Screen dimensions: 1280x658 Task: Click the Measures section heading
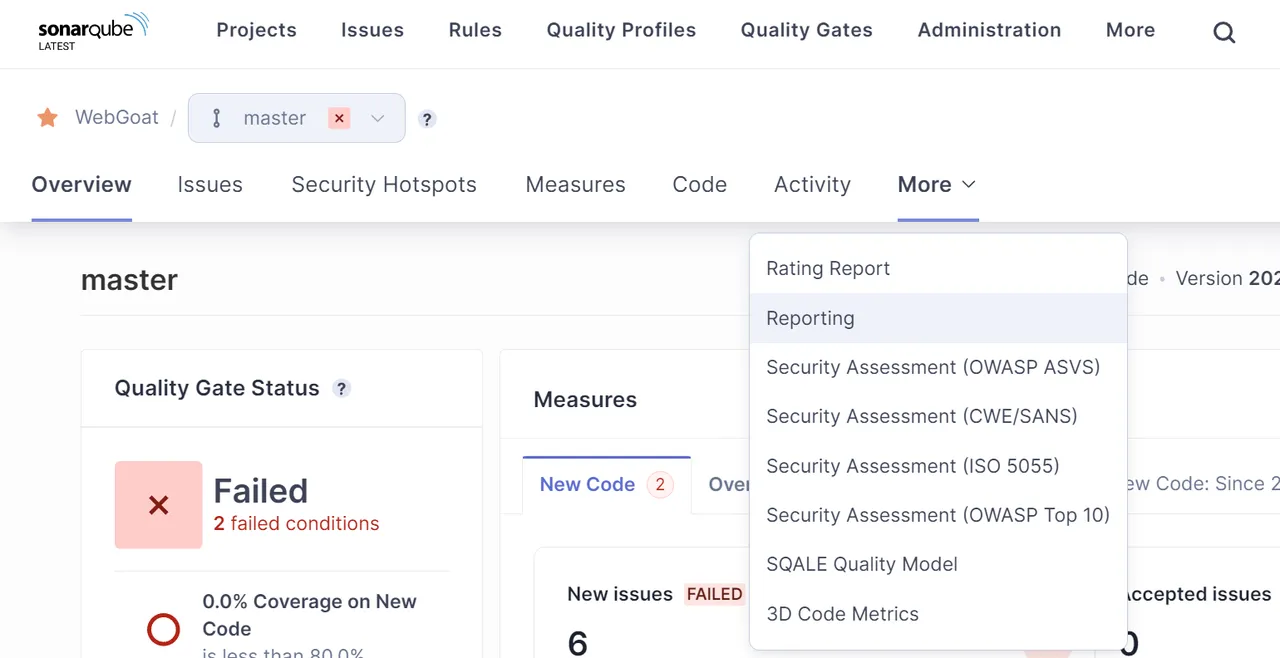coord(585,400)
